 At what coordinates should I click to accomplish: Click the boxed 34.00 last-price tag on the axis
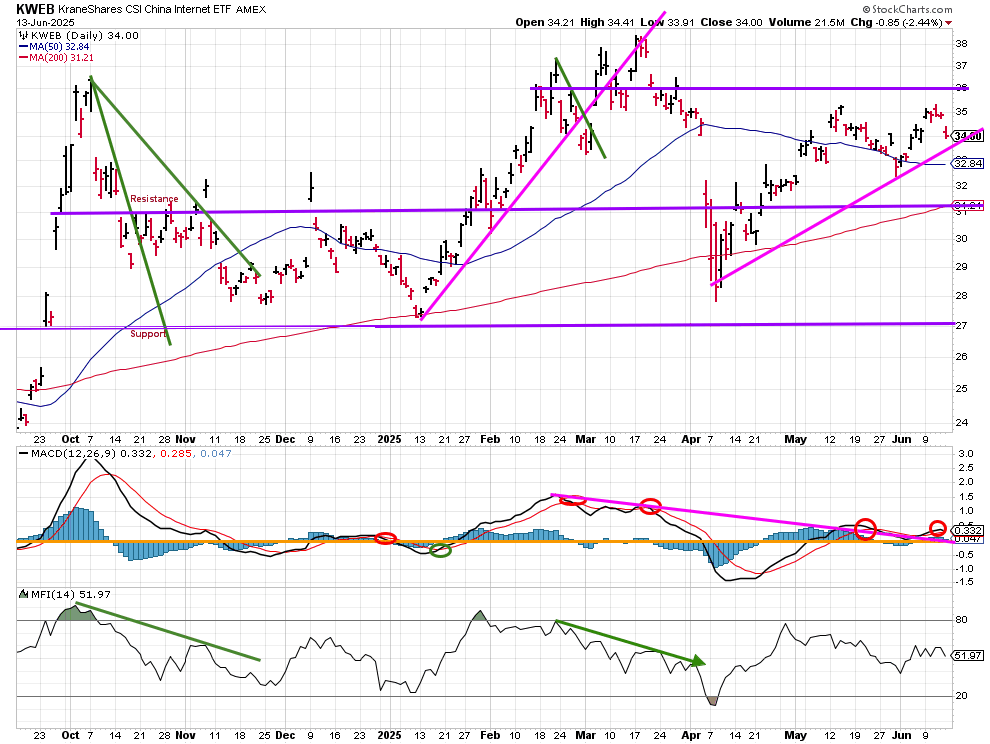(968, 136)
